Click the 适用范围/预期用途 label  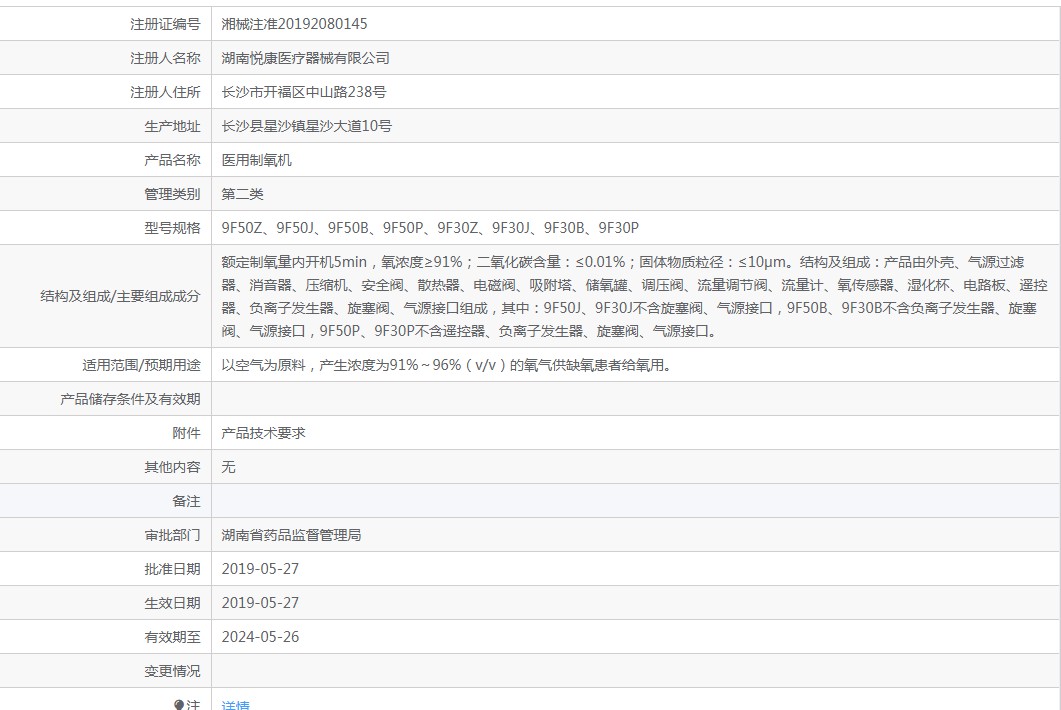tap(141, 365)
